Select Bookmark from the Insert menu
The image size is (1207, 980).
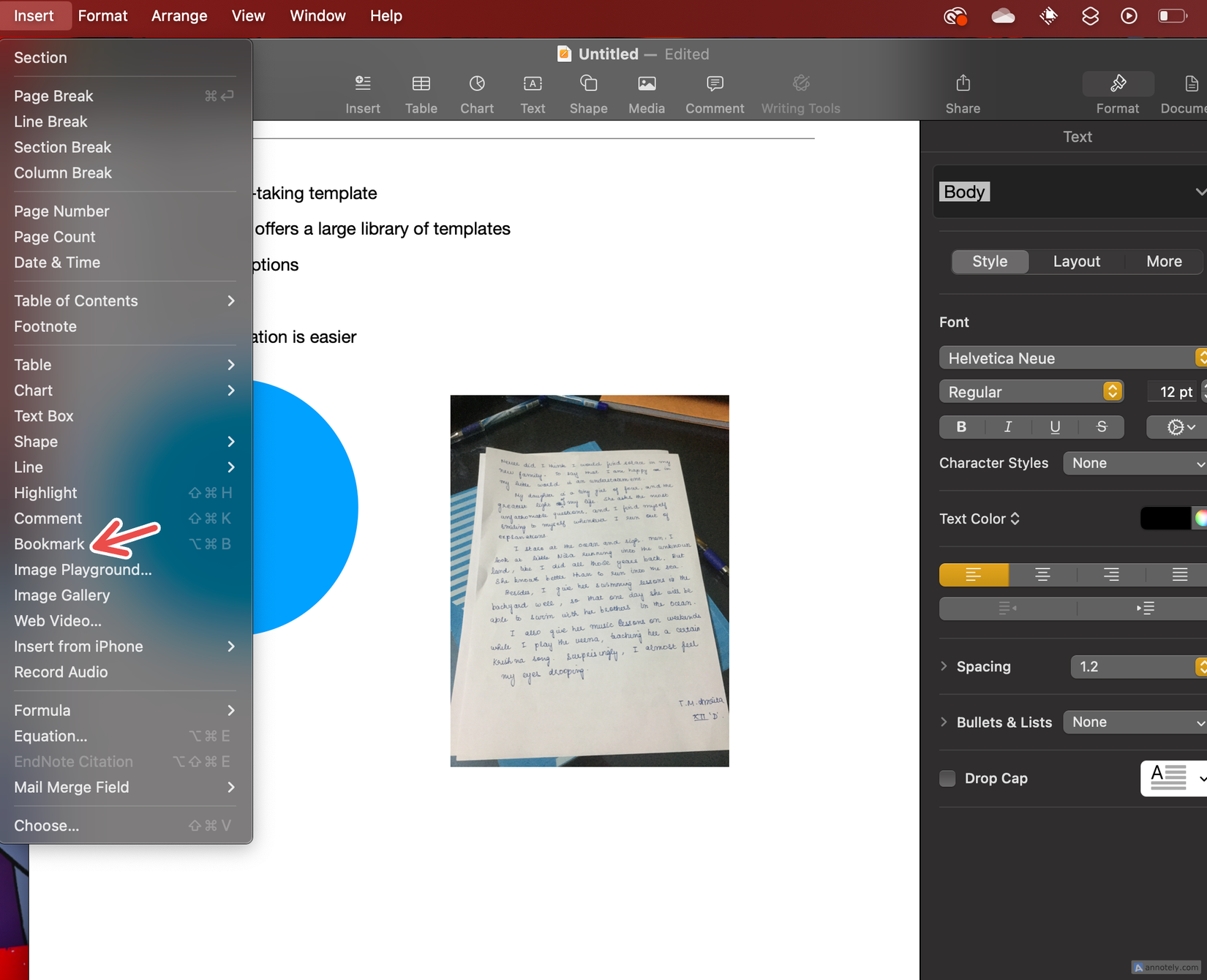point(48,543)
